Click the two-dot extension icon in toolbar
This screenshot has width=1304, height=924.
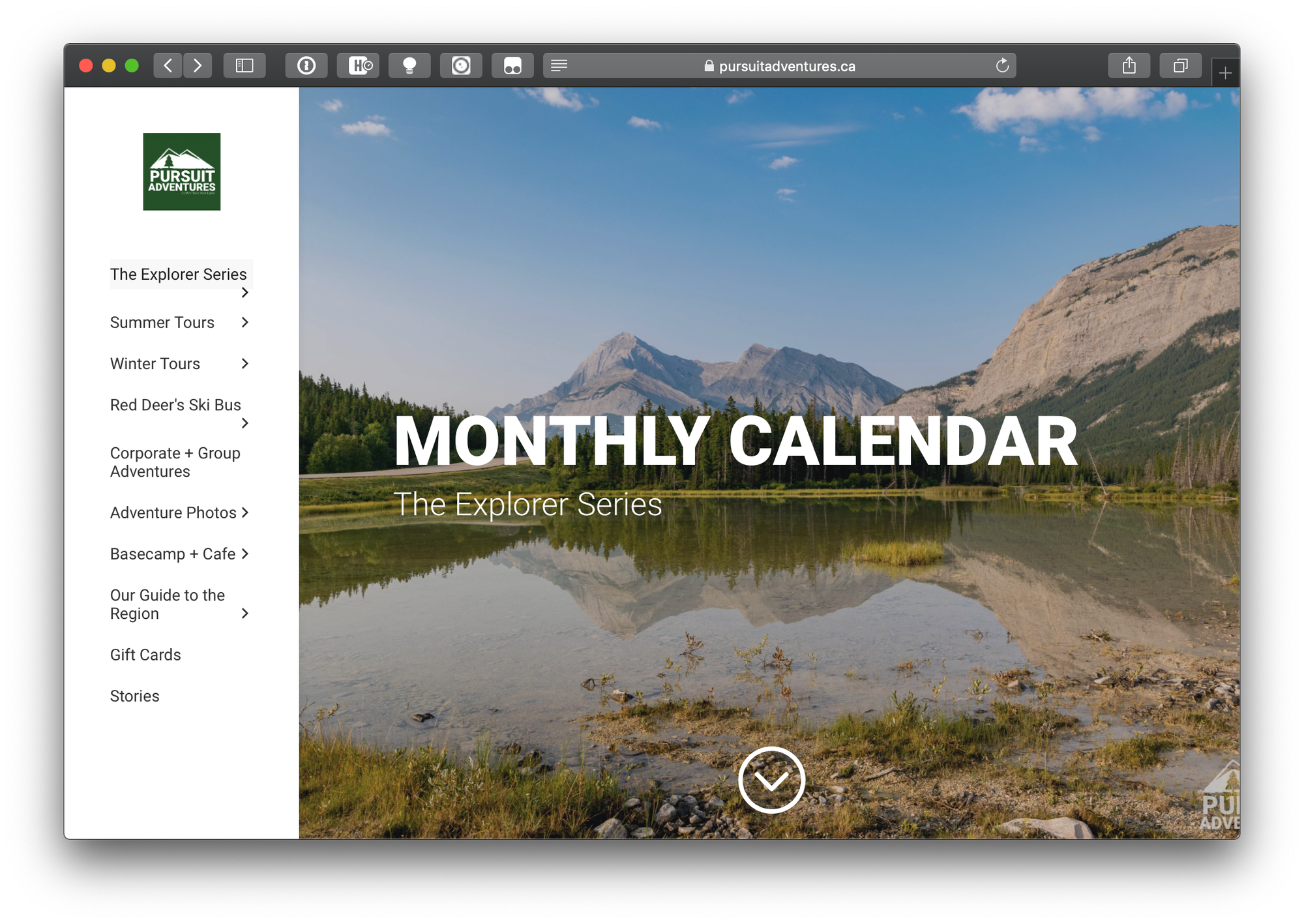click(x=512, y=65)
